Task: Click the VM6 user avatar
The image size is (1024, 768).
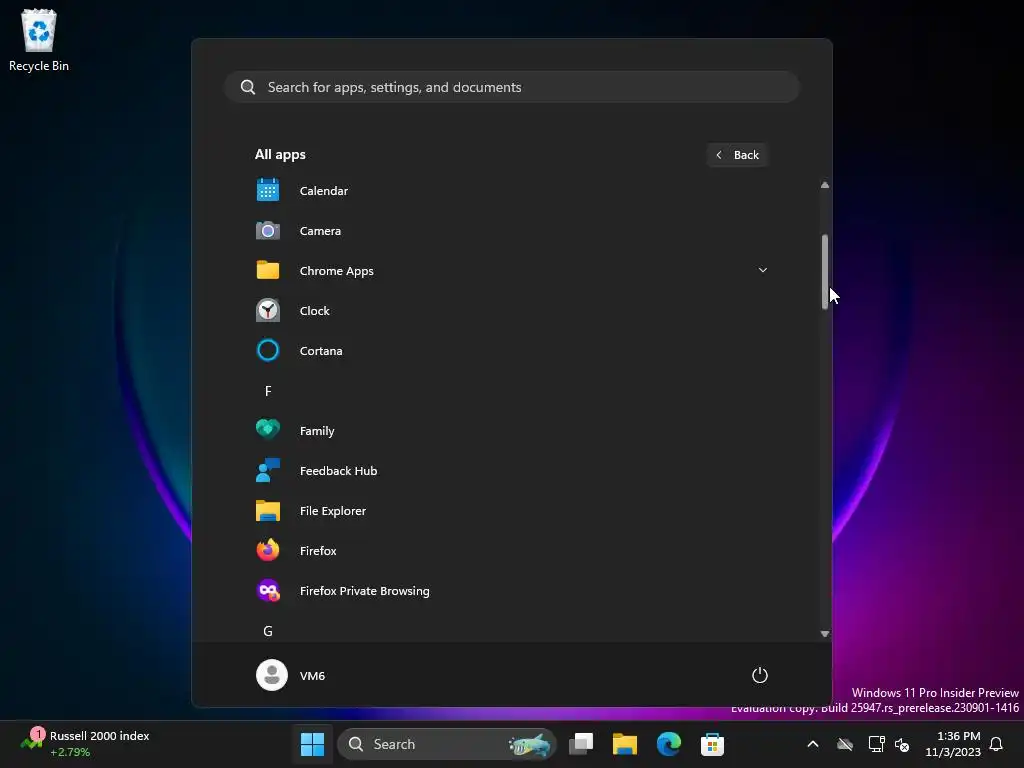Action: (x=272, y=675)
